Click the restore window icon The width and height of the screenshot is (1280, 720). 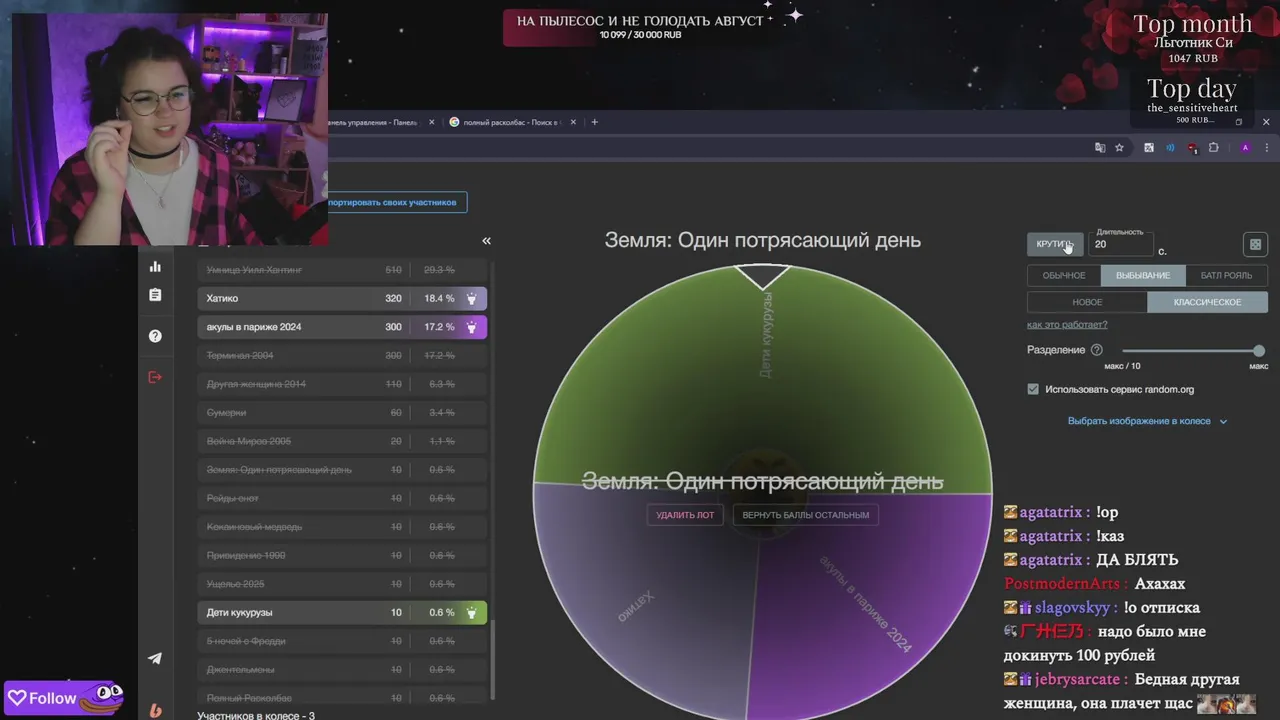click(x=1238, y=122)
